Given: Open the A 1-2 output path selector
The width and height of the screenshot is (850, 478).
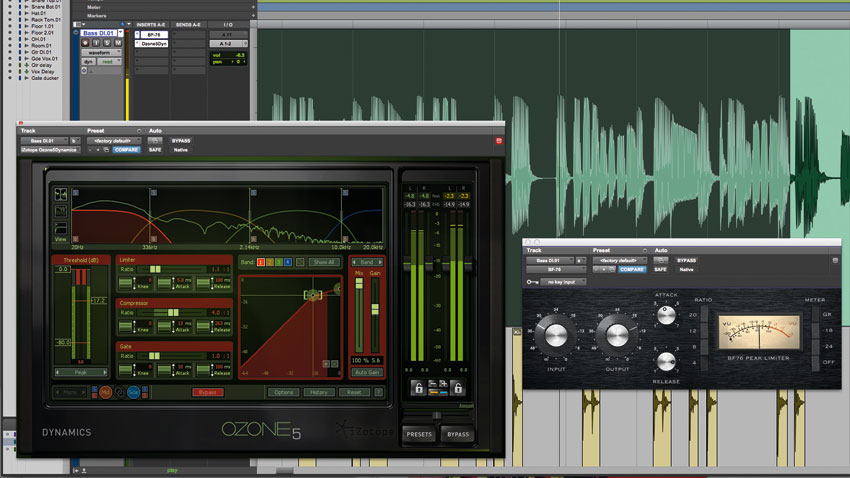Looking at the screenshot, I should pos(228,43).
